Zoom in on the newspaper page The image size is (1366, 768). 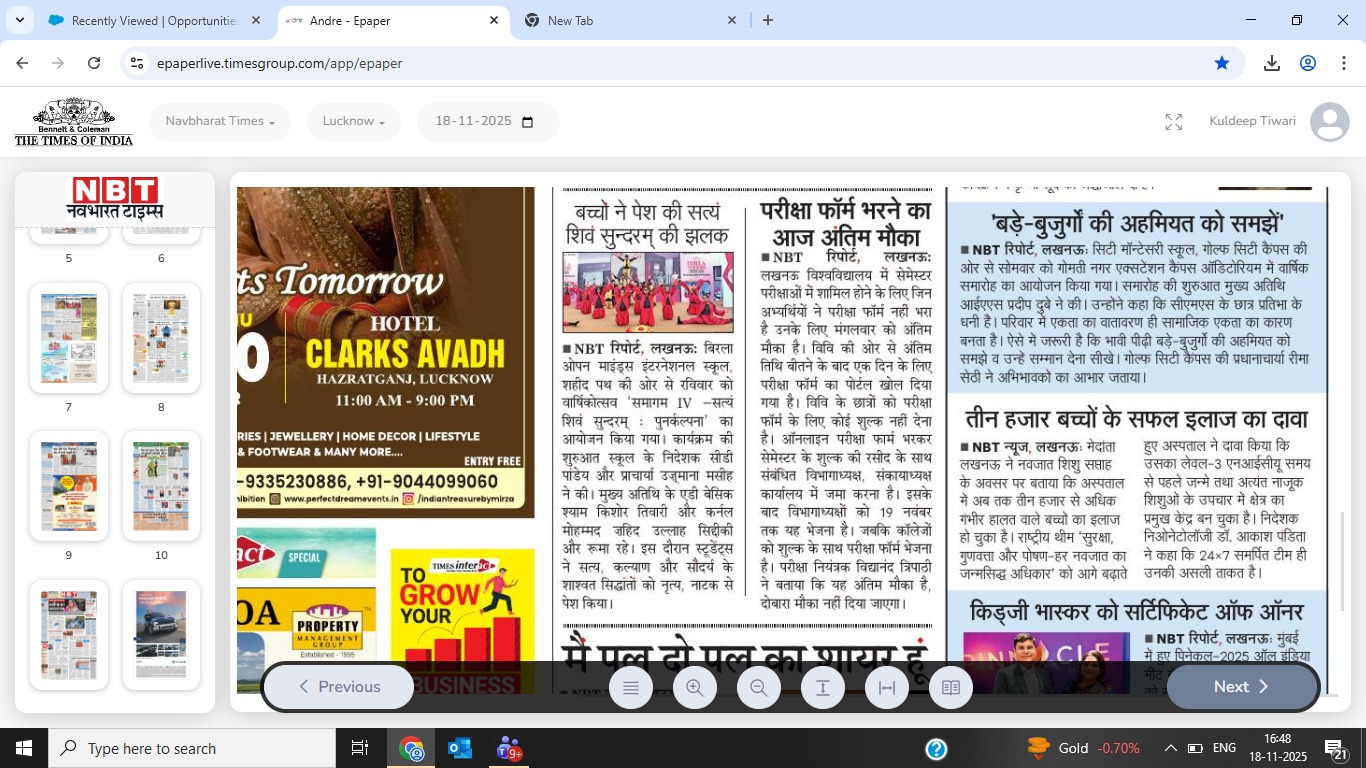click(x=695, y=688)
